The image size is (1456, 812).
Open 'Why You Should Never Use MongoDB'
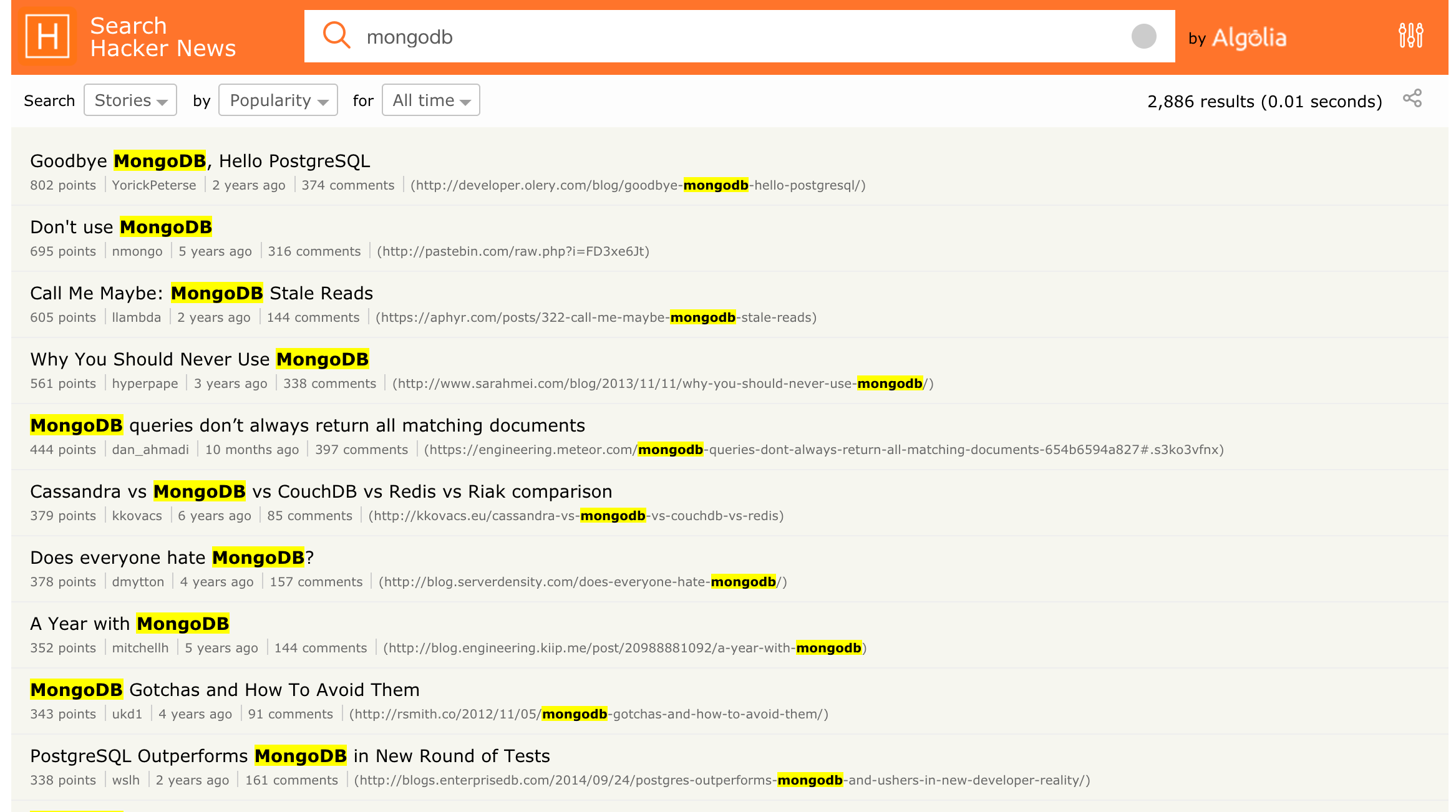click(x=199, y=359)
